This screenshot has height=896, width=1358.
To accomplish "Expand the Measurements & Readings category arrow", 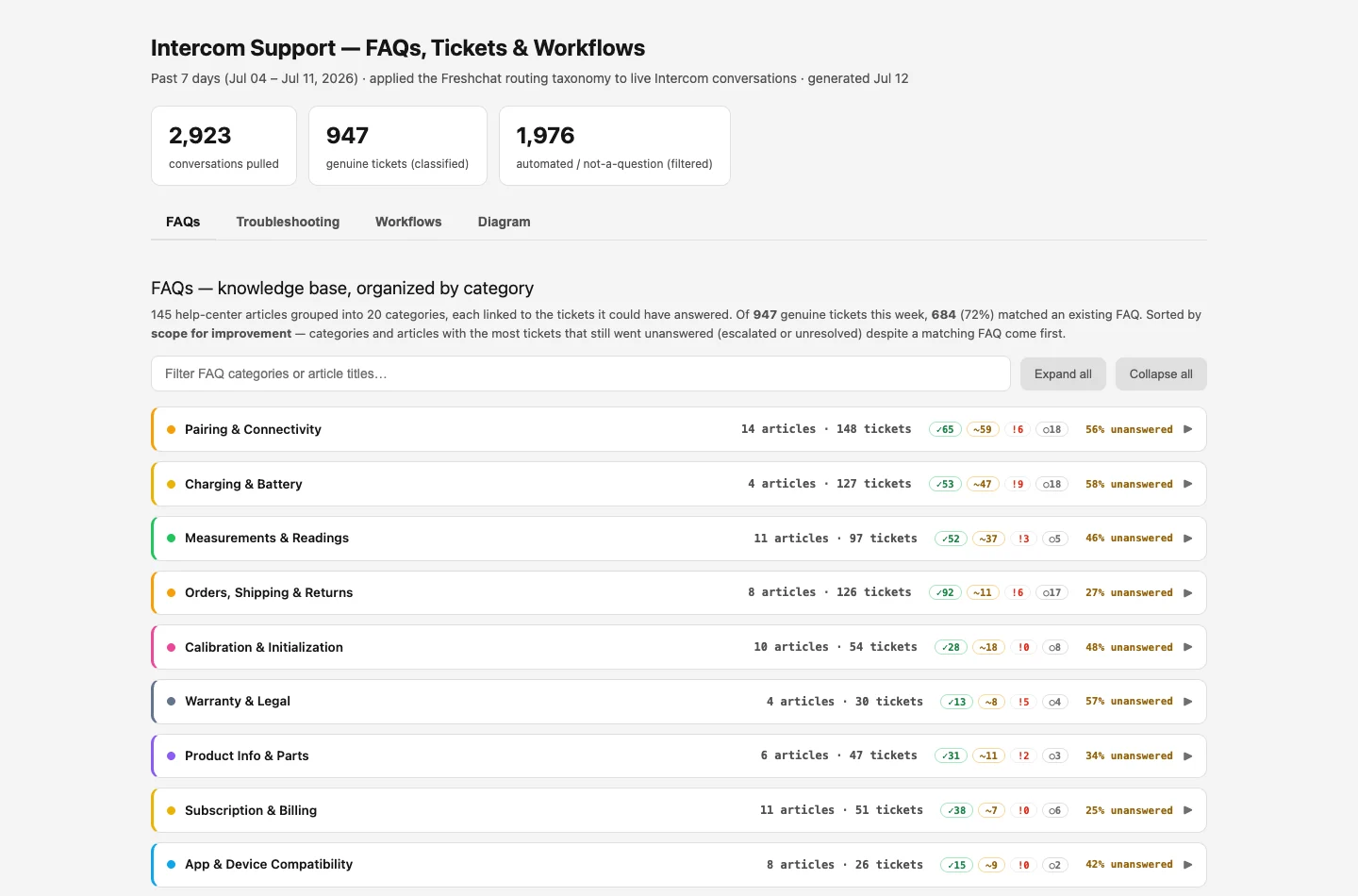I will pyautogui.click(x=1188, y=539).
